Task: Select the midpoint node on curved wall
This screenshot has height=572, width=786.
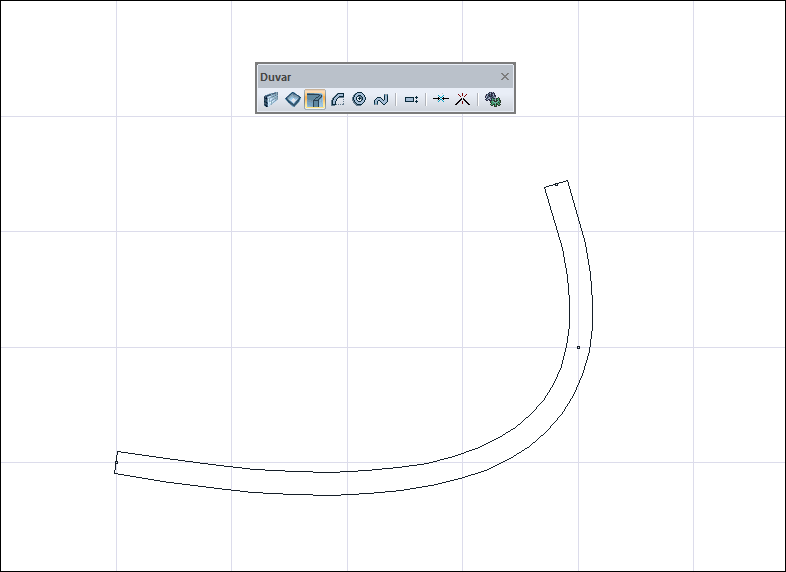Action: (x=578, y=347)
